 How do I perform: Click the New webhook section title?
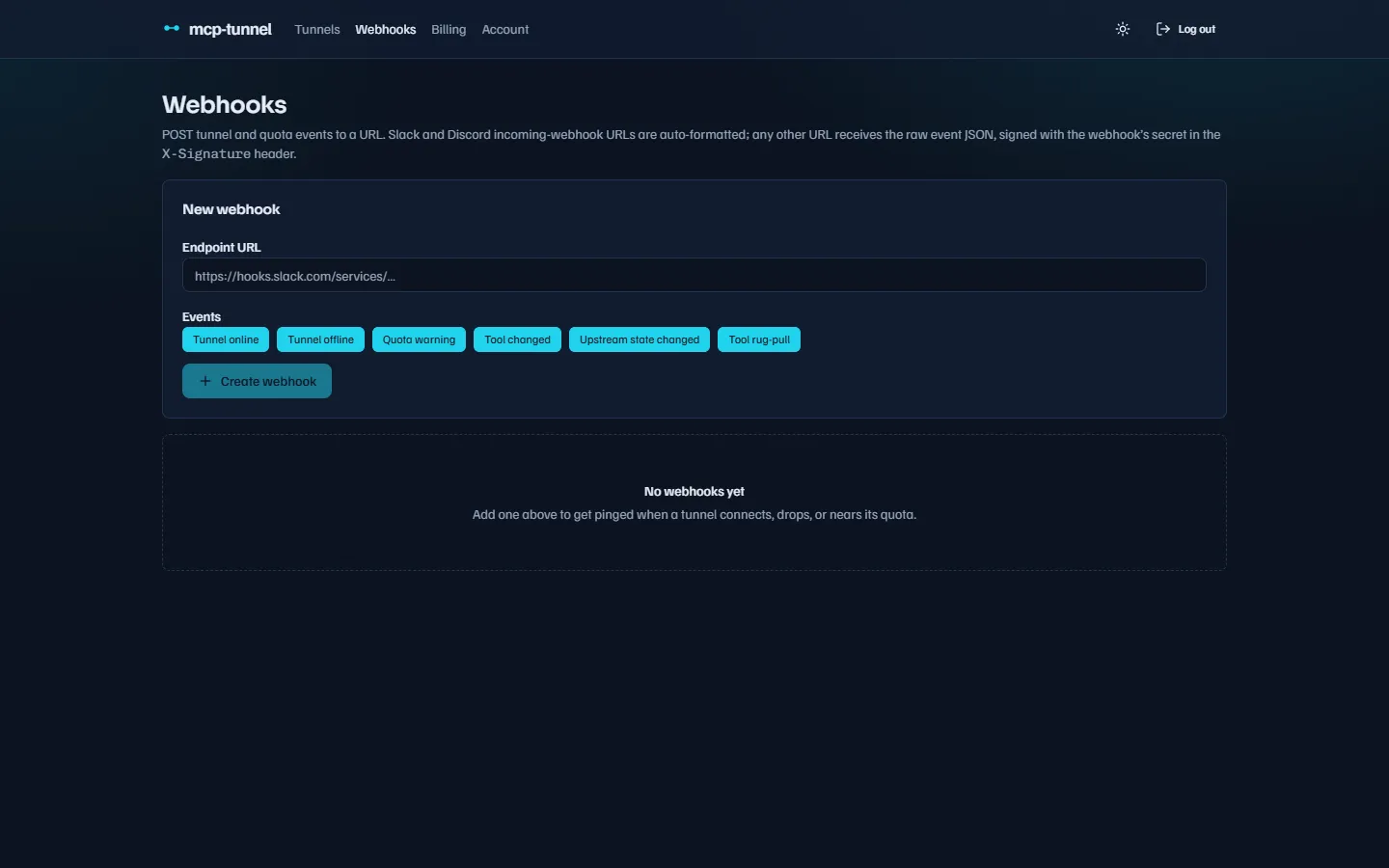[231, 209]
